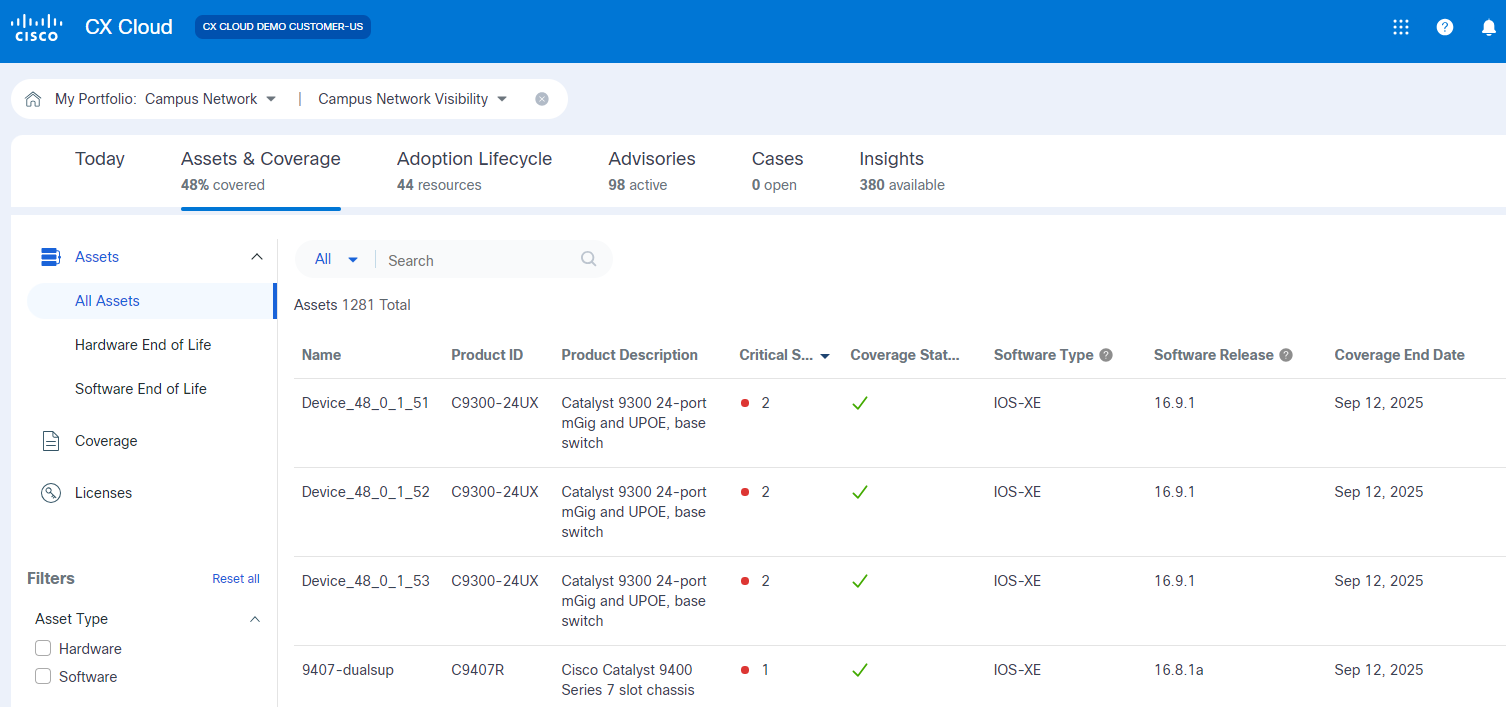The height and width of the screenshot is (707, 1506).
Task: Open the Advisories tab
Action: click(x=652, y=170)
